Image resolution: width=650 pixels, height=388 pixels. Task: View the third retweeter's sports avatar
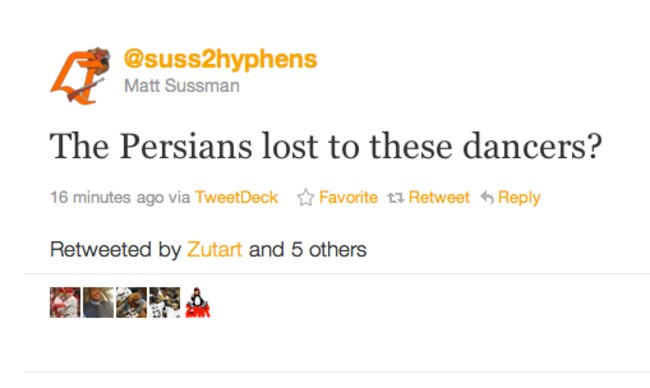131,302
